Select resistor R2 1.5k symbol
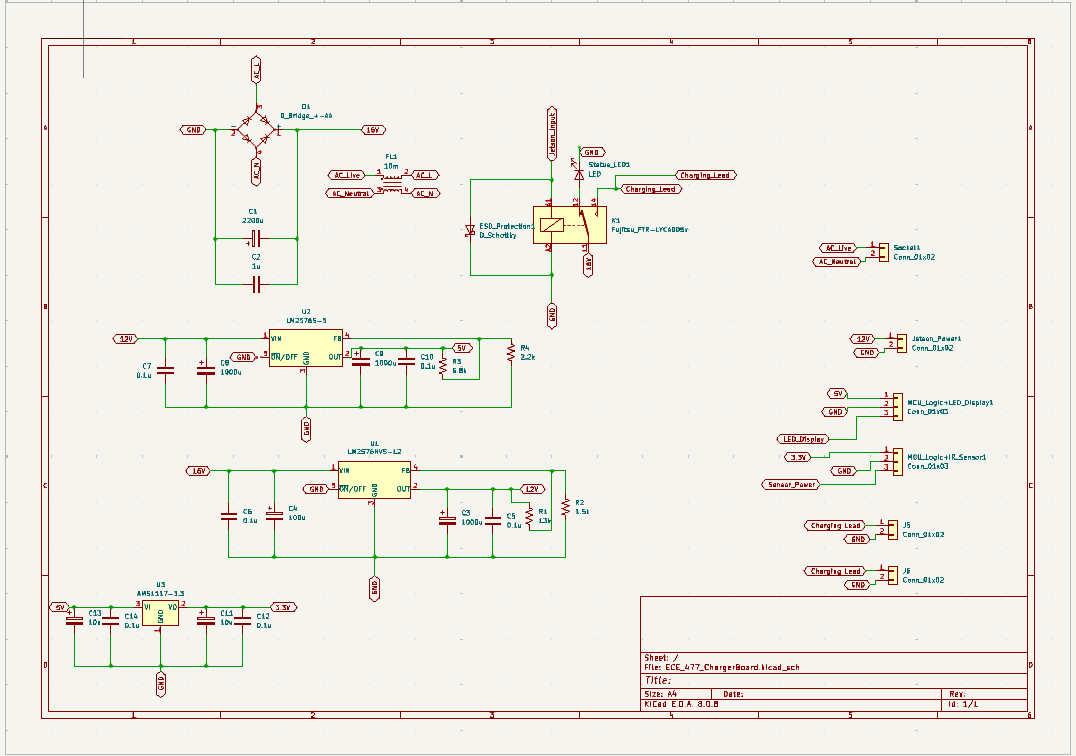This screenshot has height=756, width=1076. pos(565,507)
